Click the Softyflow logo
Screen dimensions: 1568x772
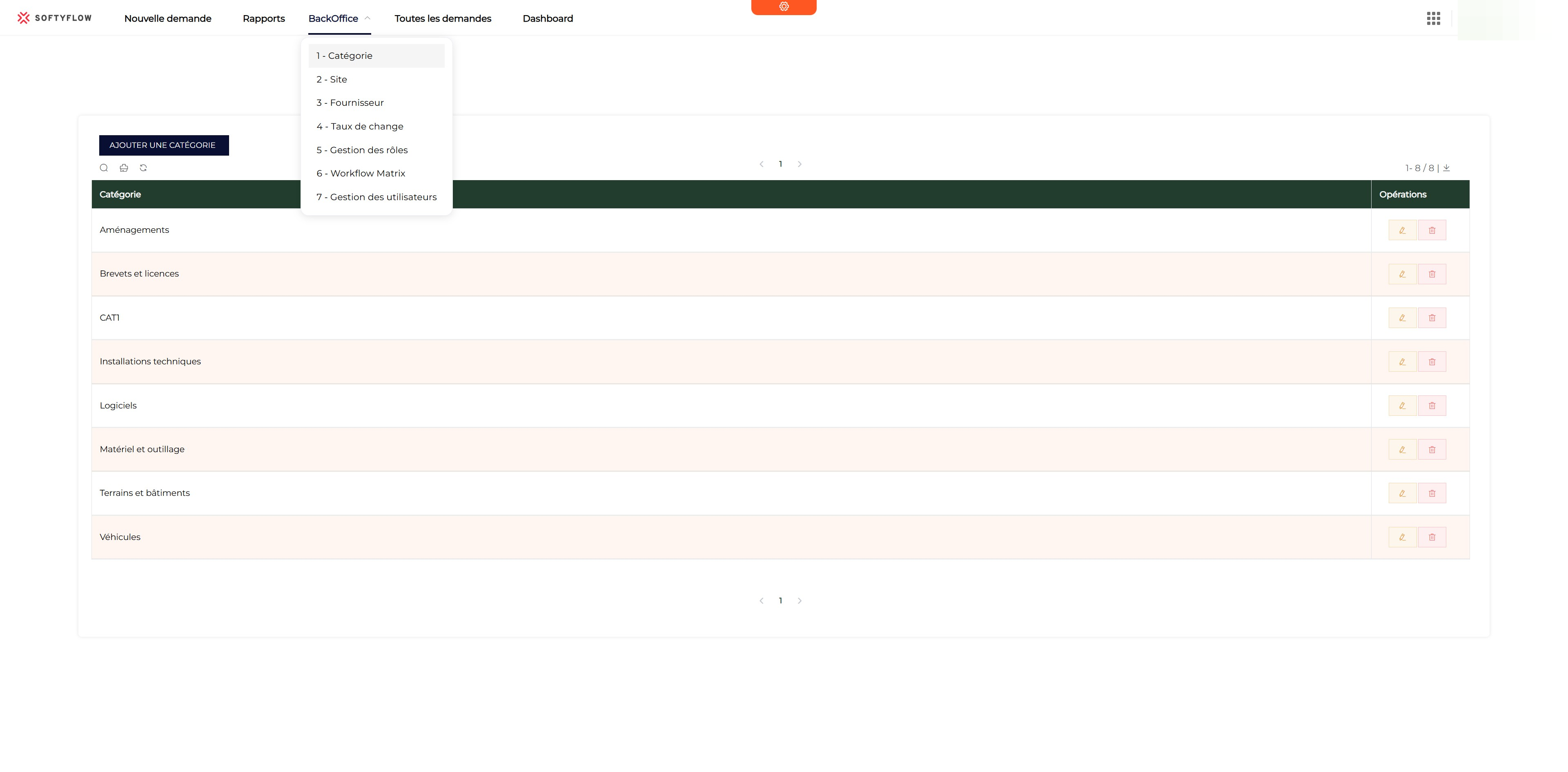[x=55, y=18]
